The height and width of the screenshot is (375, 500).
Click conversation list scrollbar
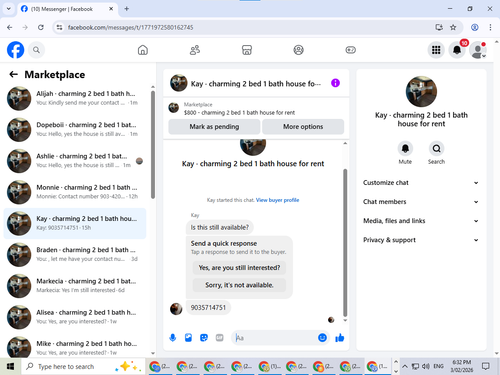(x=153, y=145)
